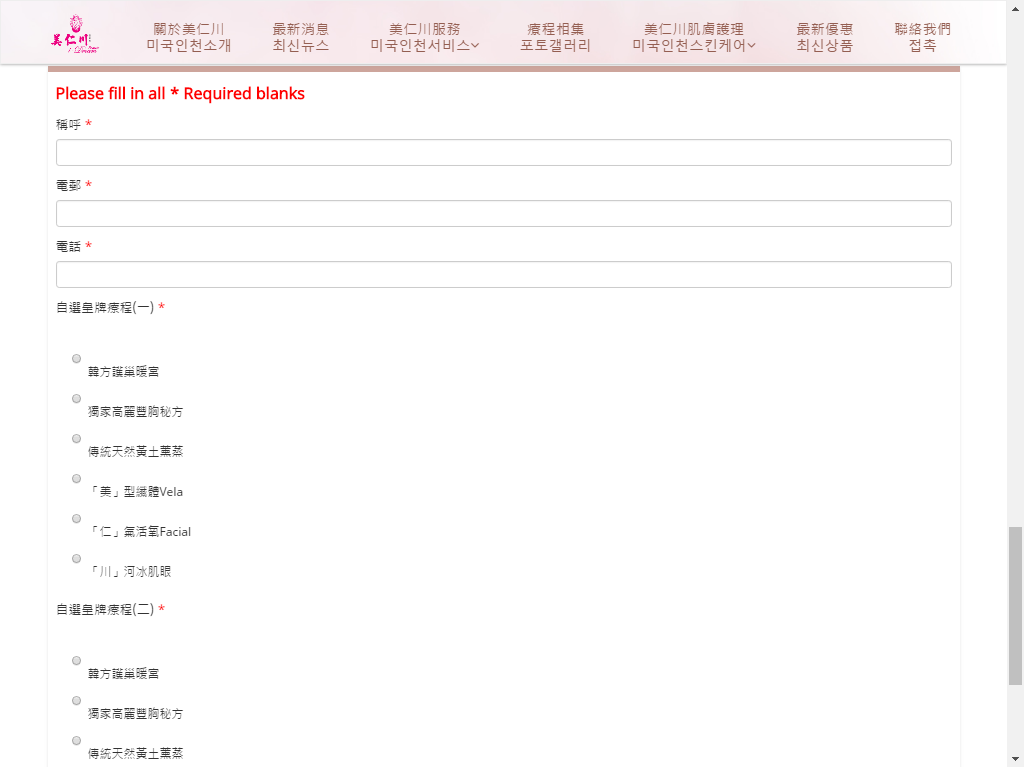The width and height of the screenshot is (1024, 767).
Task: Click the 稱呼 name input field
Action: point(503,153)
